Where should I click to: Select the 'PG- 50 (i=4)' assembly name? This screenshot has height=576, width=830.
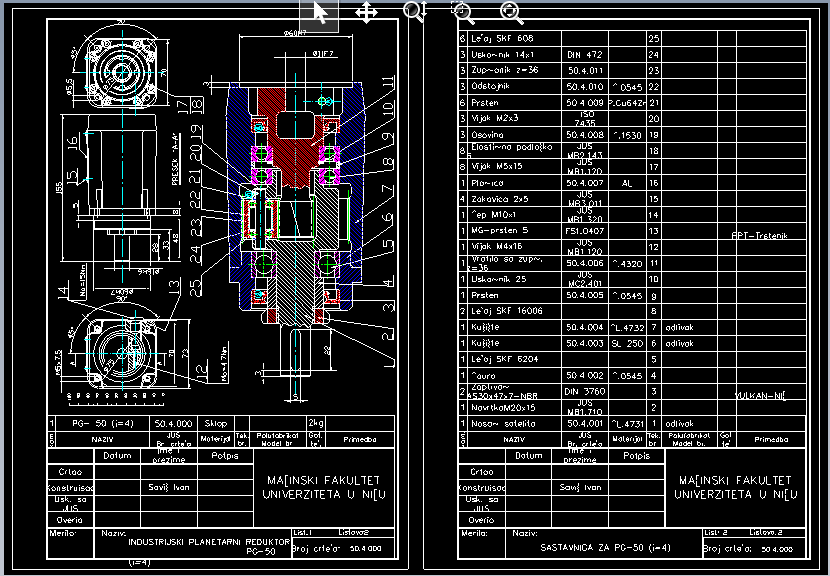(103, 424)
